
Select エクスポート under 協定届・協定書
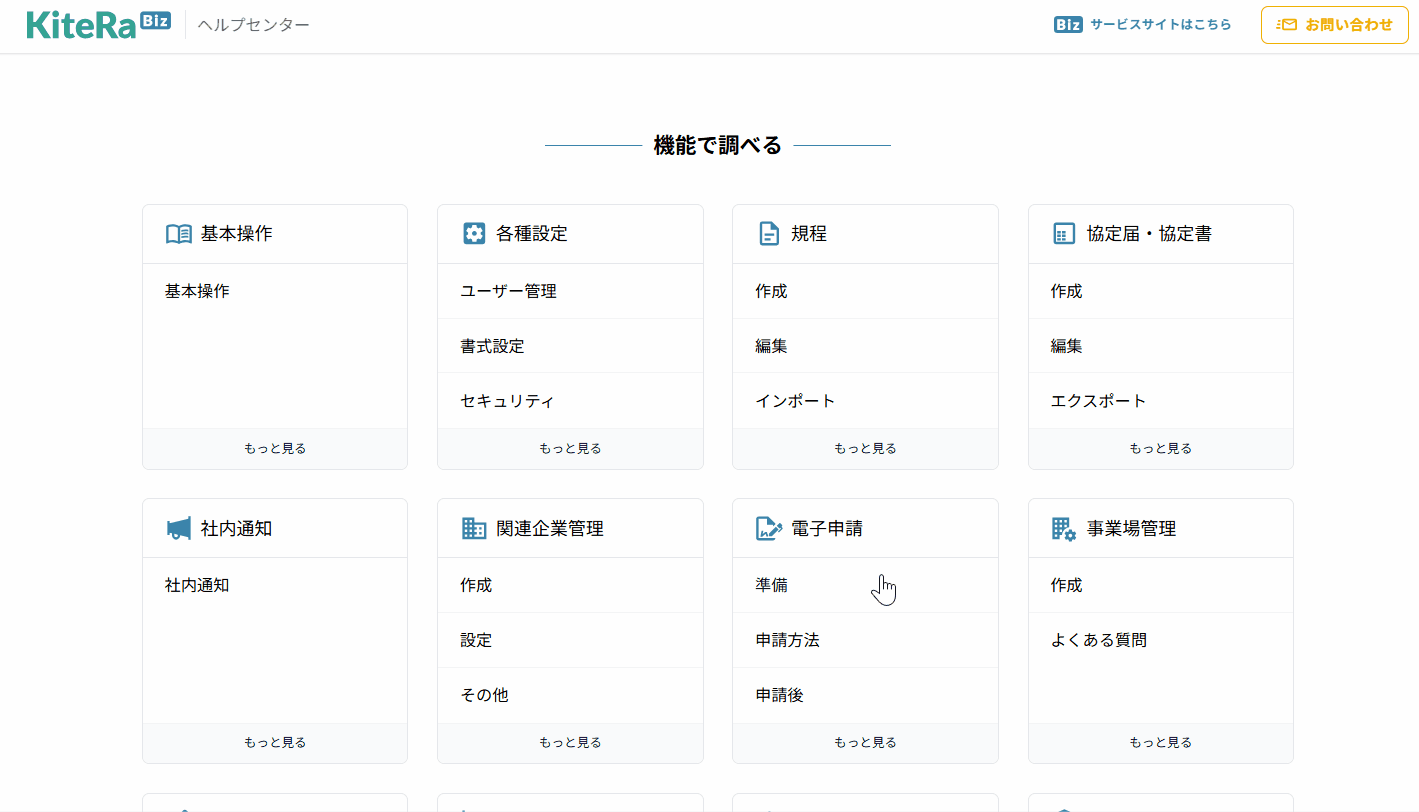click(1161, 401)
